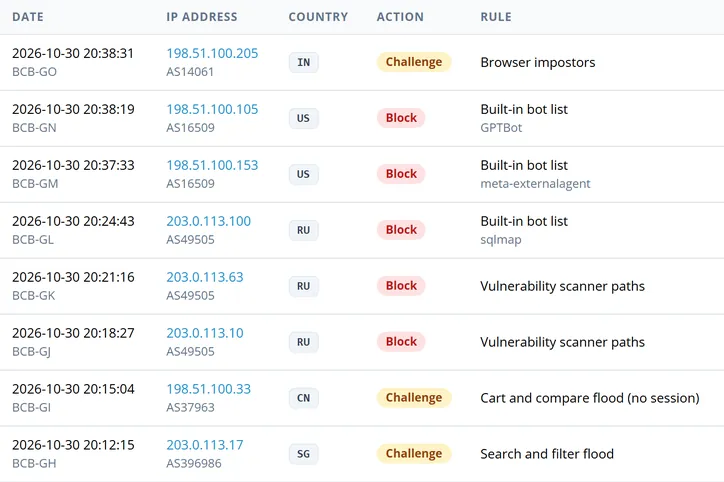Select AS16509 under 198.51.100.153
724x482 pixels.
190,184
